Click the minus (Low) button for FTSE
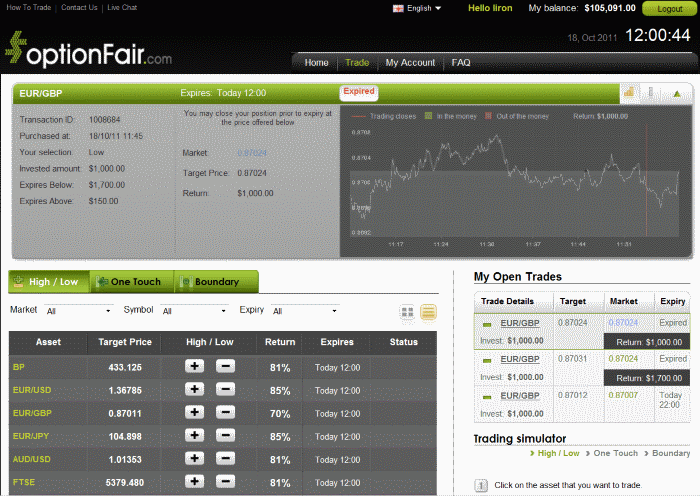700x496 pixels. [225, 482]
